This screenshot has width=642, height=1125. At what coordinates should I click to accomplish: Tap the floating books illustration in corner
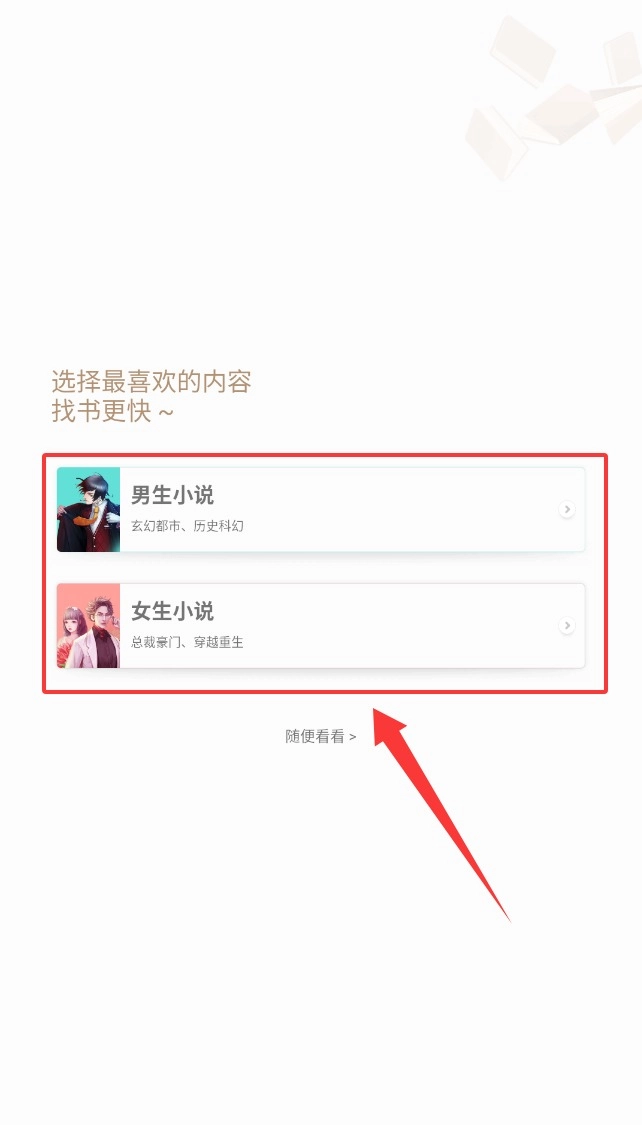pyautogui.click(x=553, y=93)
